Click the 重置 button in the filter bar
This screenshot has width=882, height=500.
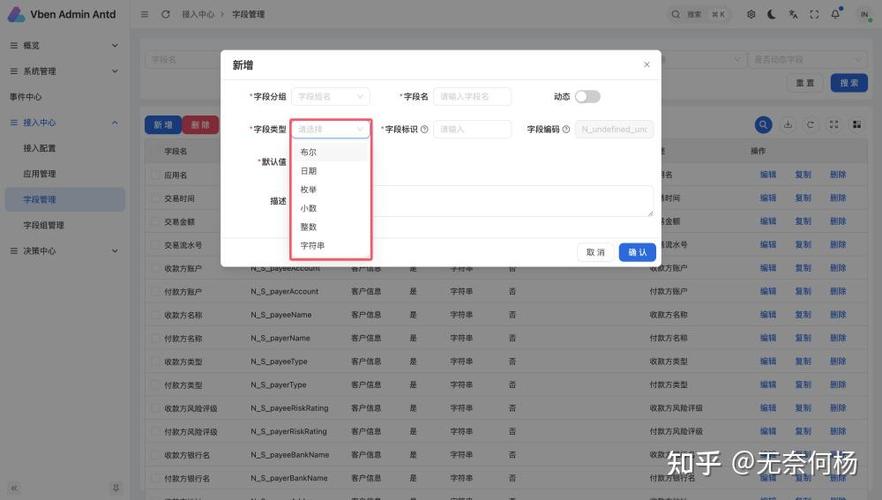805,83
